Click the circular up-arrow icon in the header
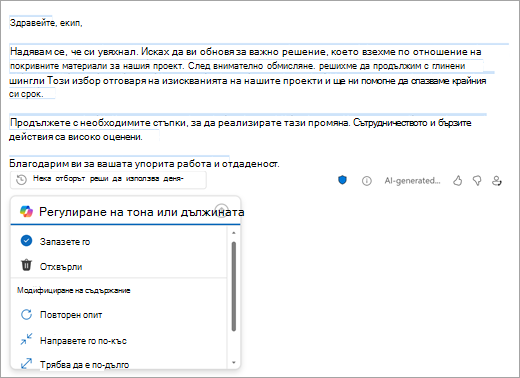The width and height of the screenshot is (520, 378). [x=222, y=211]
